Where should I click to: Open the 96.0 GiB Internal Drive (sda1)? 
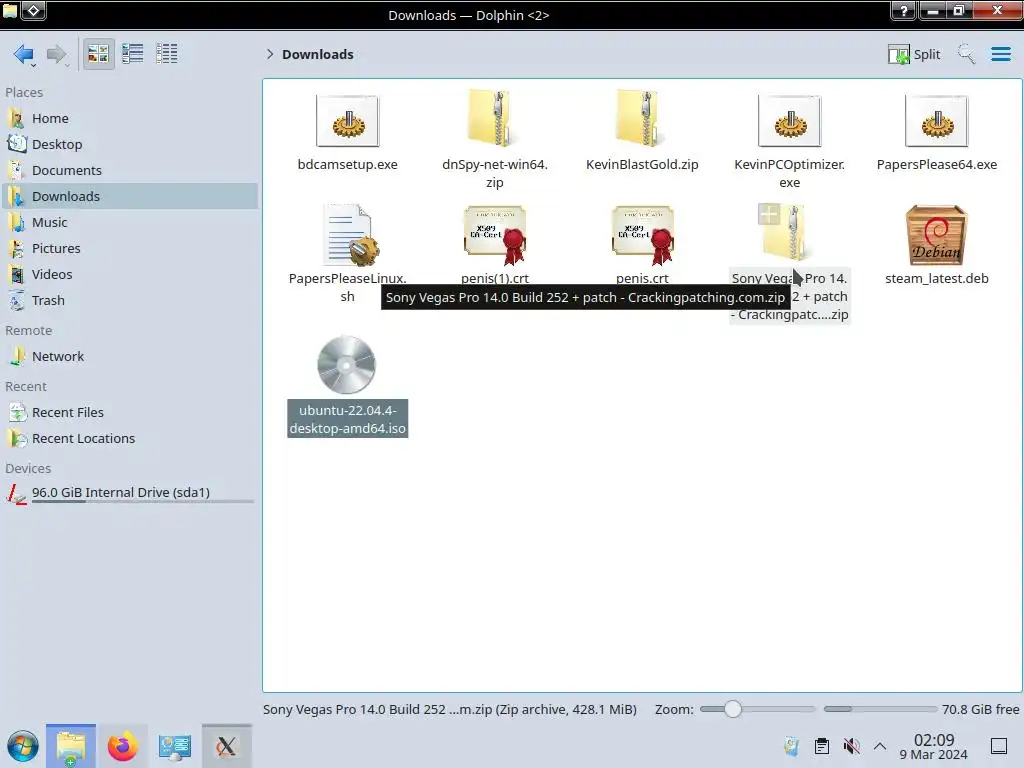(130, 494)
